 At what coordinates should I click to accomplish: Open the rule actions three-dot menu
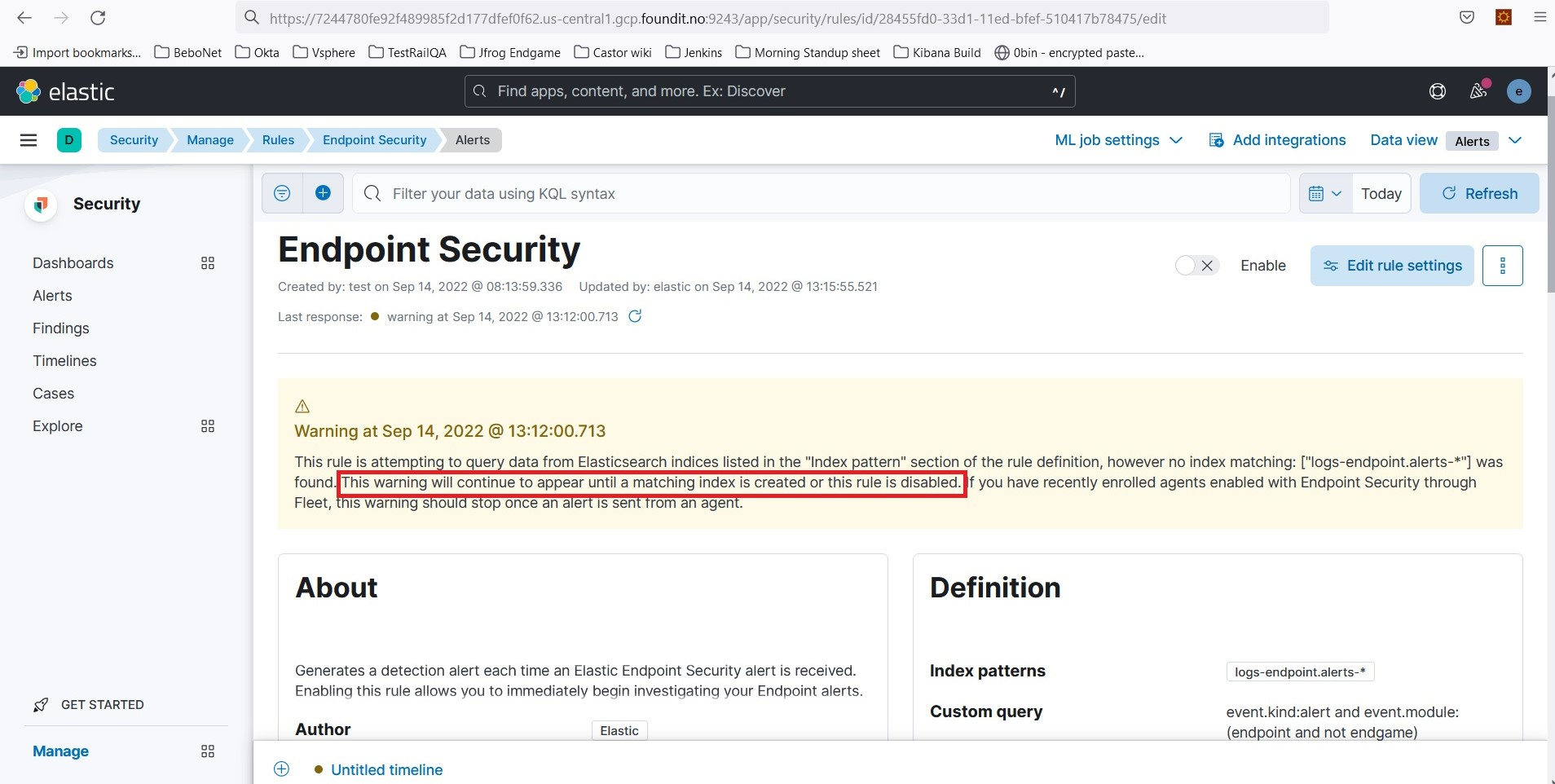(x=1504, y=265)
